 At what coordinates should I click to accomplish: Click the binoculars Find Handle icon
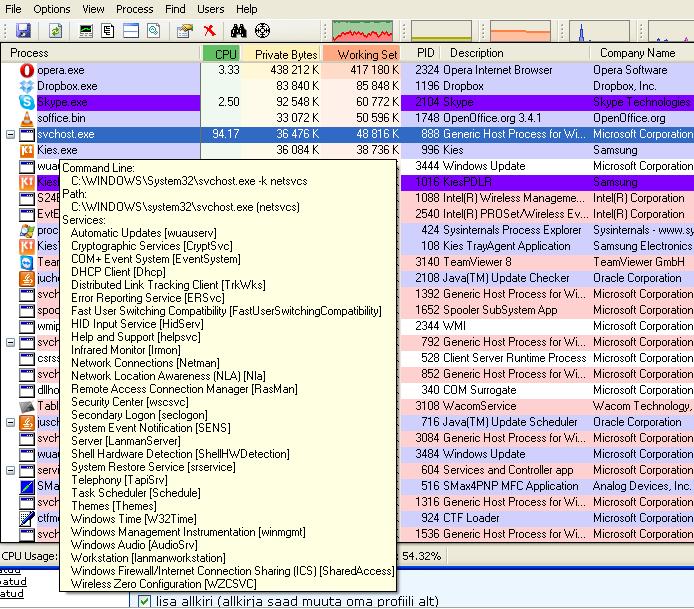click(239, 31)
